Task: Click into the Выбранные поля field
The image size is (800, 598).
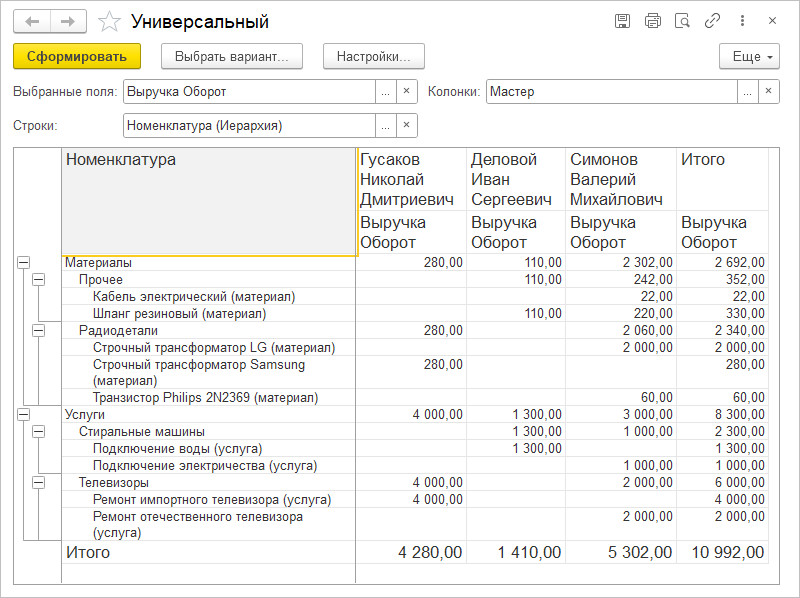Action: tap(249, 92)
